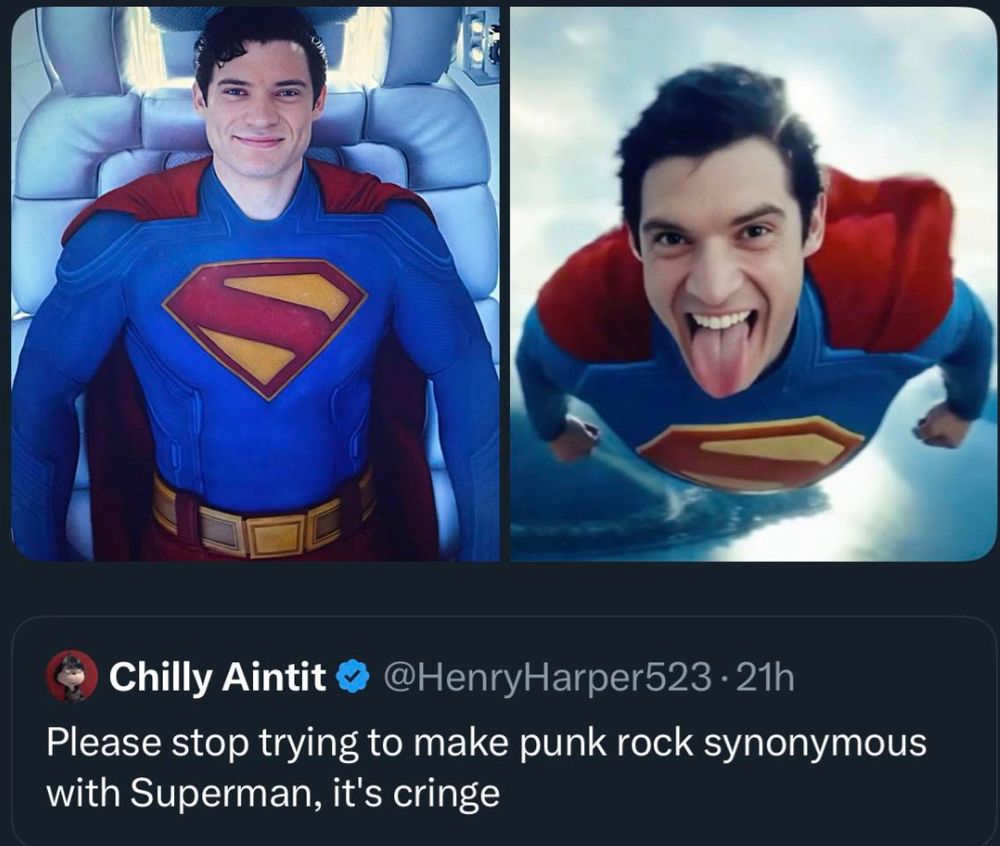The width and height of the screenshot is (1000, 846).
Task: Click the Chilly Aintit profile avatar
Action: 72,677
